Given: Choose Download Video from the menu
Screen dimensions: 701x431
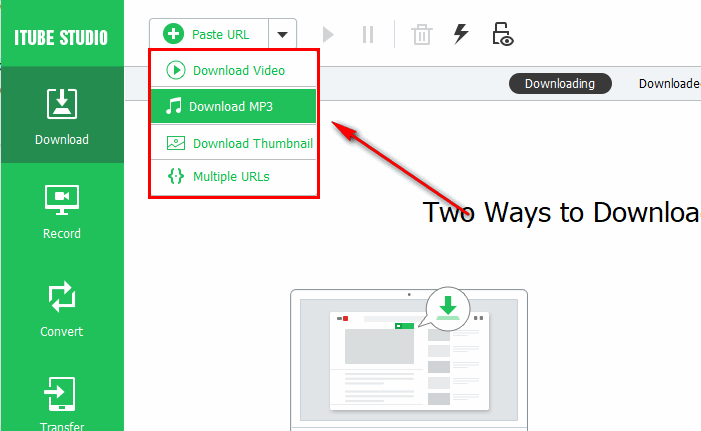Looking at the screenshot, I should [233, 70].
